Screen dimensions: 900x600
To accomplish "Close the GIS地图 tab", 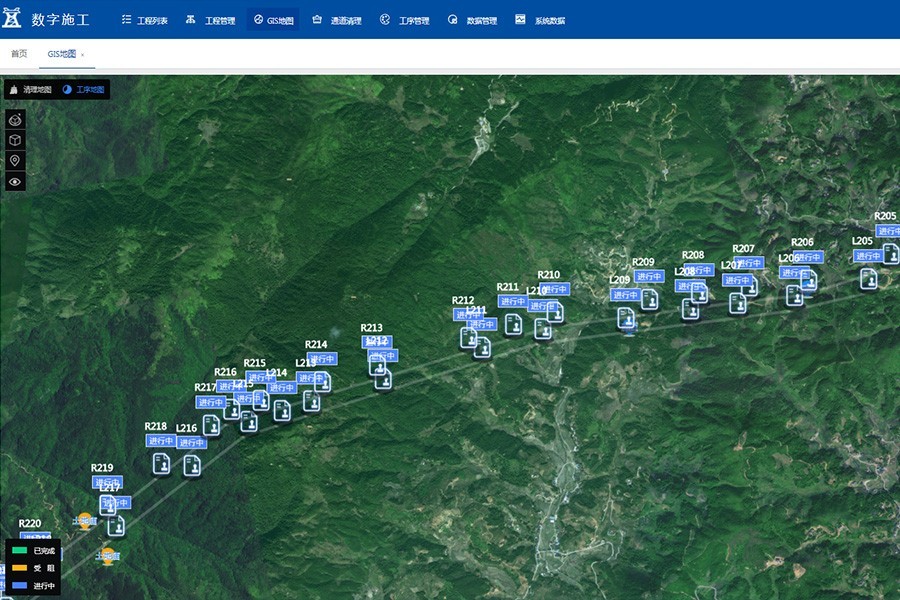I will [x=83, y=54].
